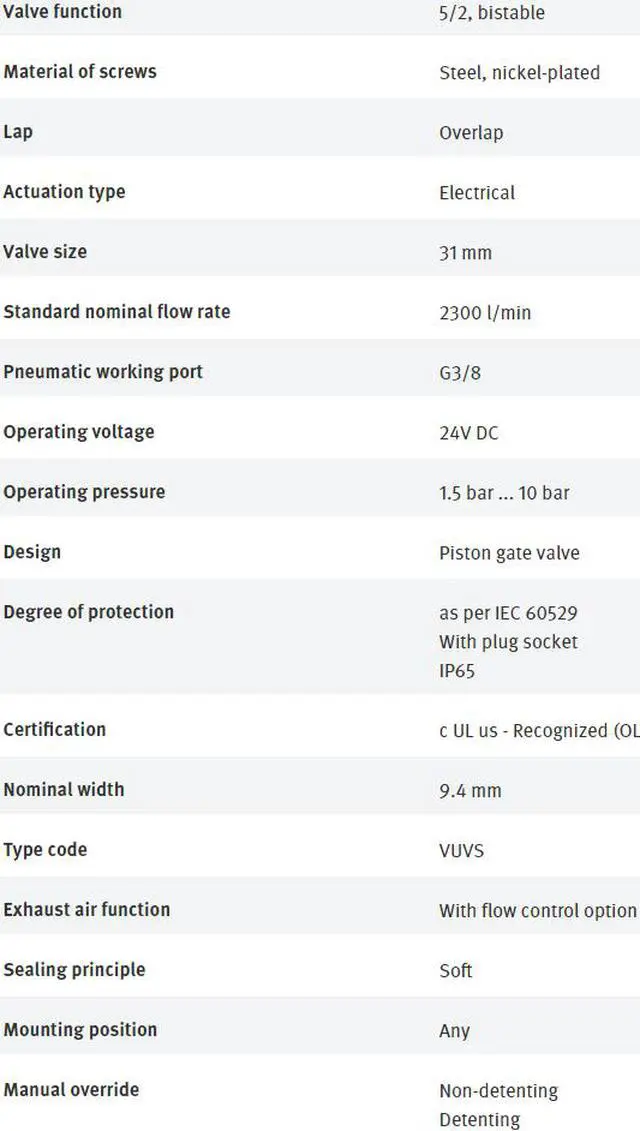Click the Nominal width '9.4 mm' value
640x1131 pixels.
pos(470,791)
